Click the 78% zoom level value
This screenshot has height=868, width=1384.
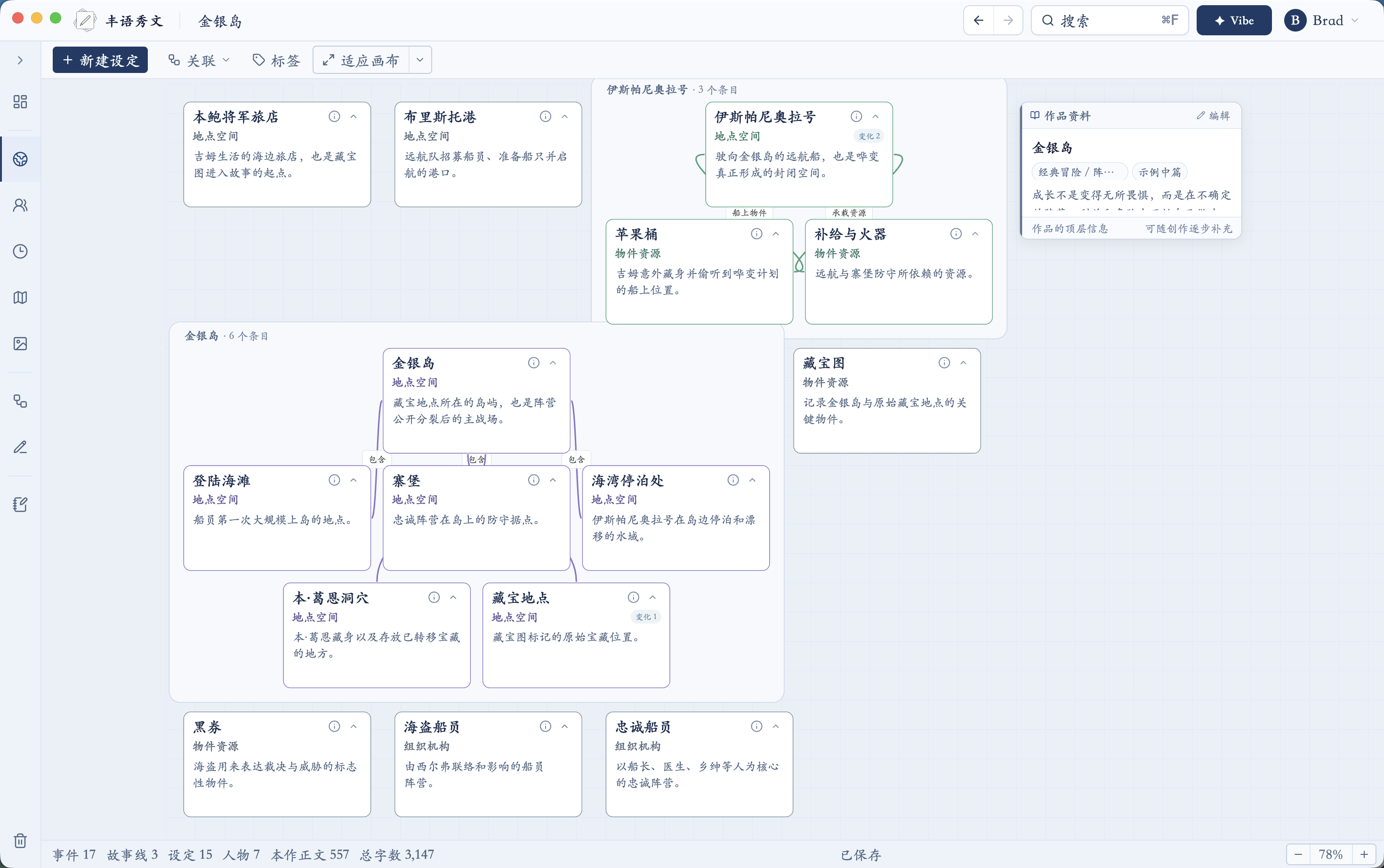pyautogui.click(x=1331, y=854)
